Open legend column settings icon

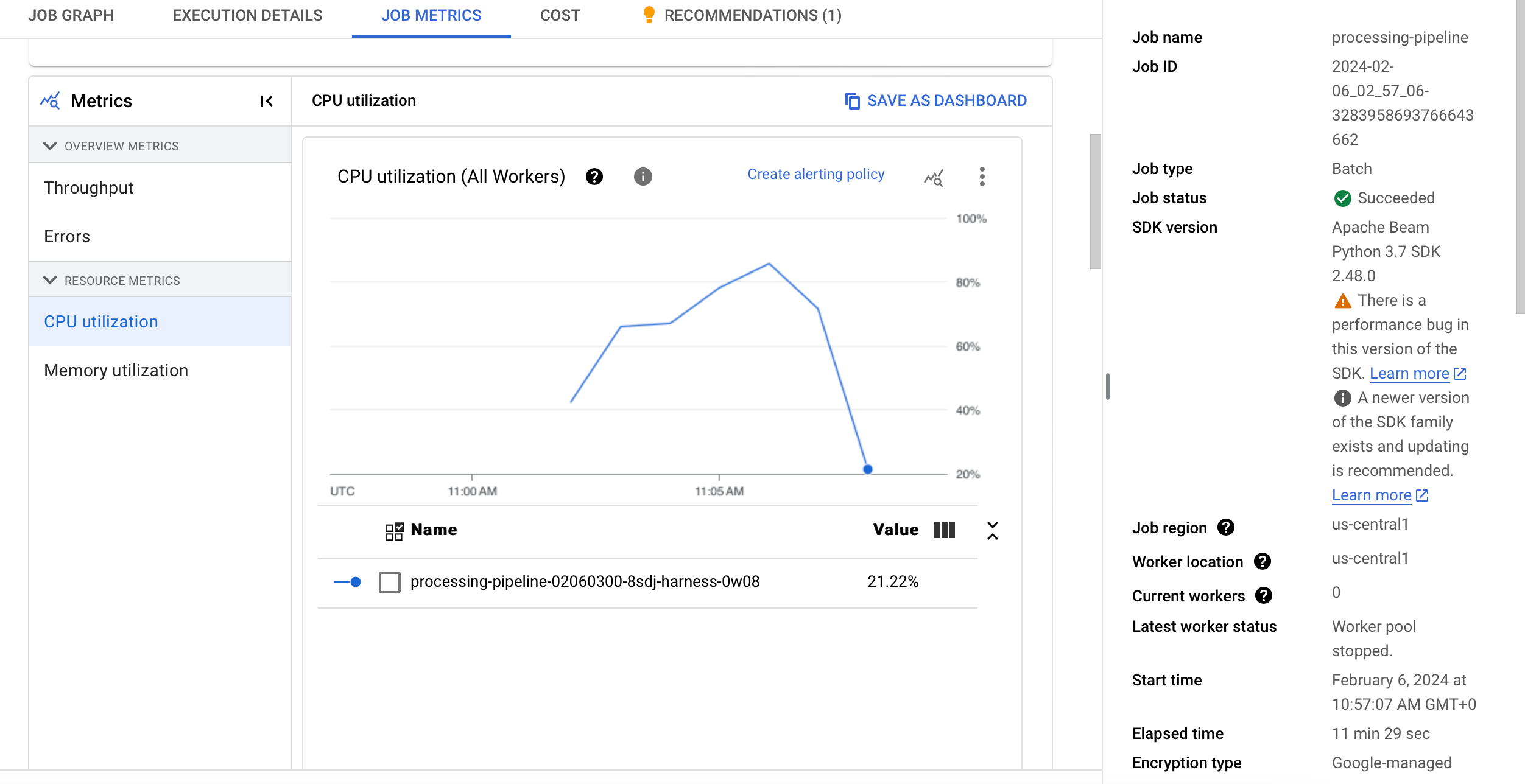945,530
